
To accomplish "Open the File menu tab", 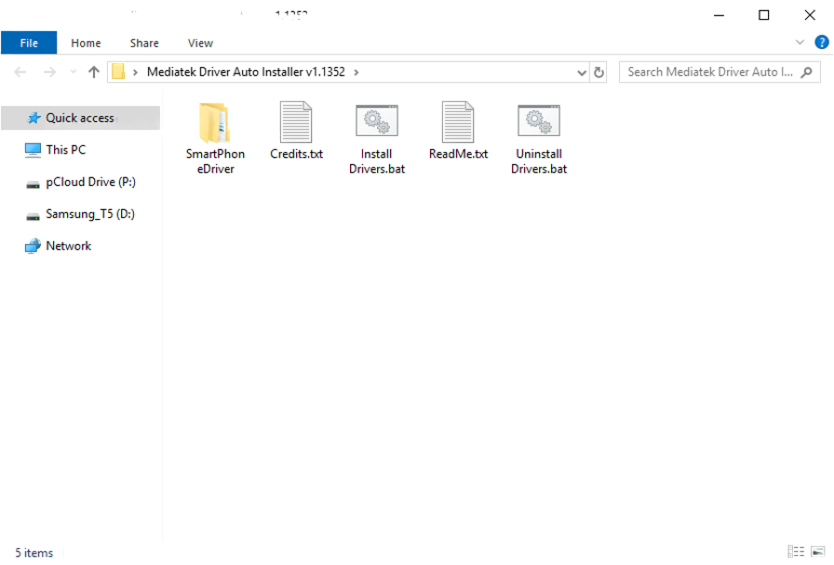I will coord(29,43).
